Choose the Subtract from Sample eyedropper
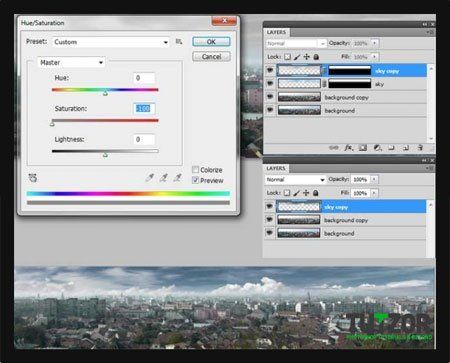The width and height of the screenshot is (450, 363). [177, 178]
